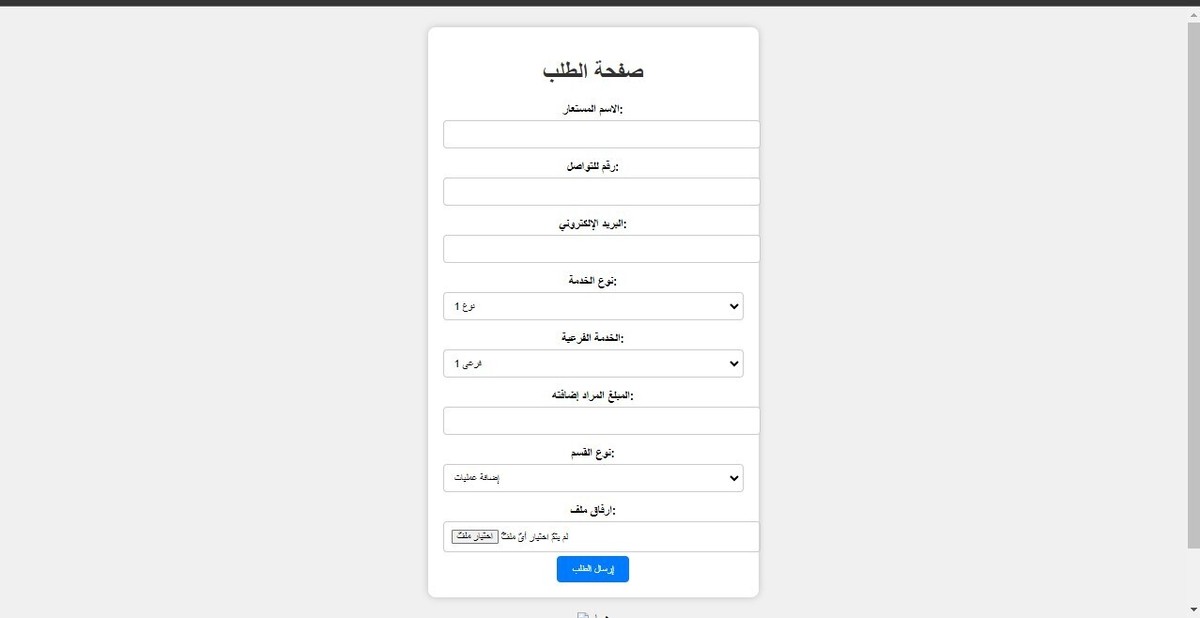Click the vertical scrollbar track

[1193, 300]
